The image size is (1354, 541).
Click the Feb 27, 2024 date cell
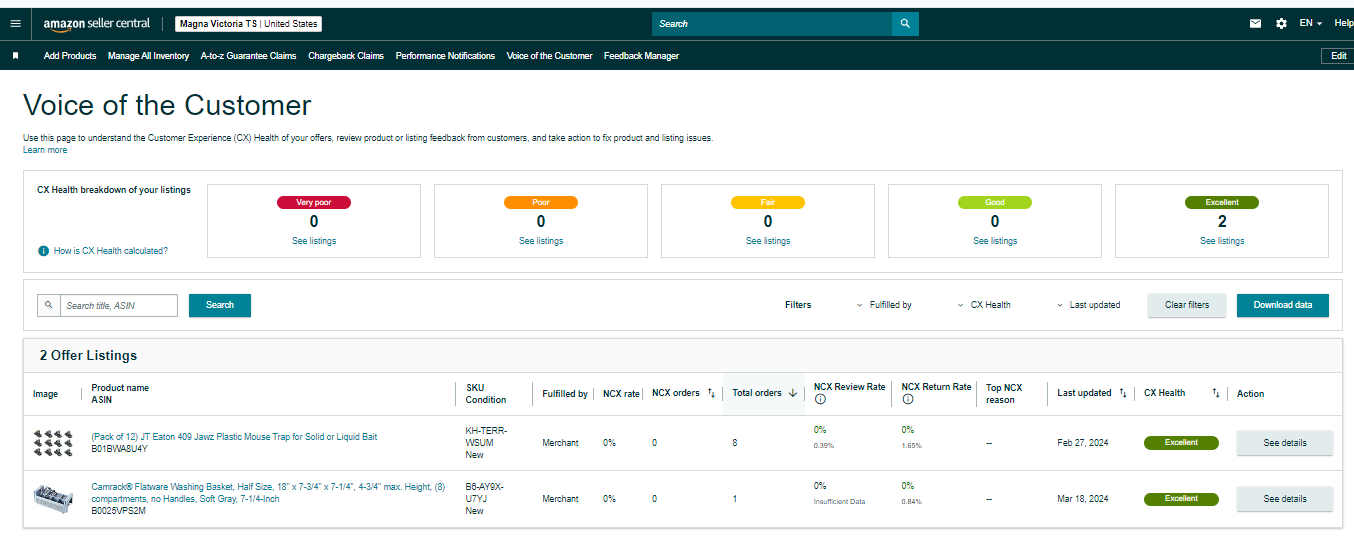[x=1082, y=443]
